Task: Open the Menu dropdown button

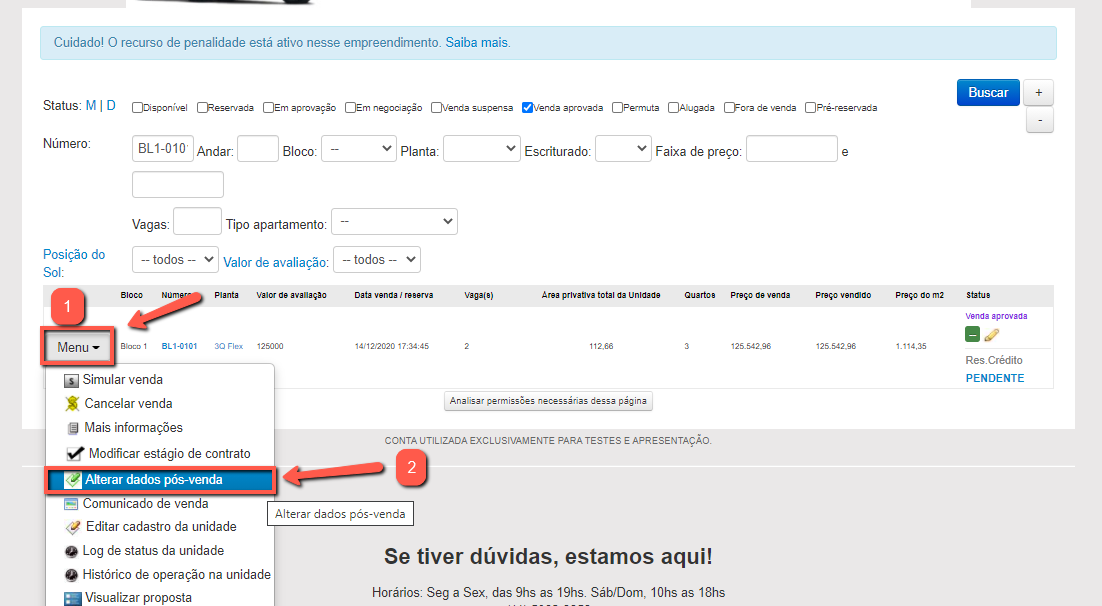Action: 79,347
